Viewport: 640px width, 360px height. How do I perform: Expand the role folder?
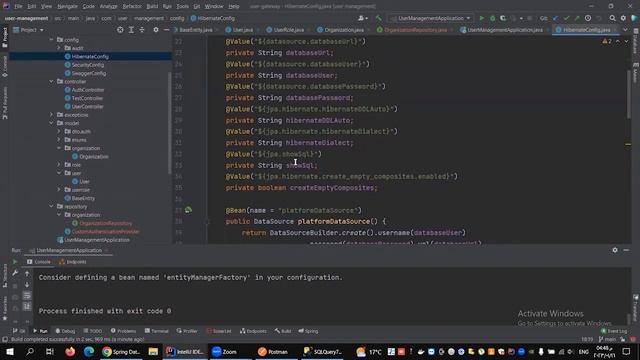59,164
